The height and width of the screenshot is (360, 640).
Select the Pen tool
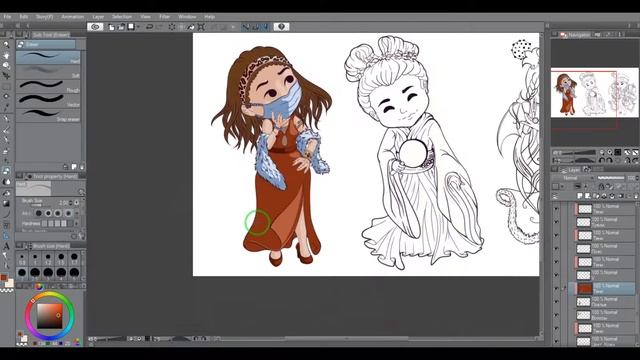pos(6,119)
